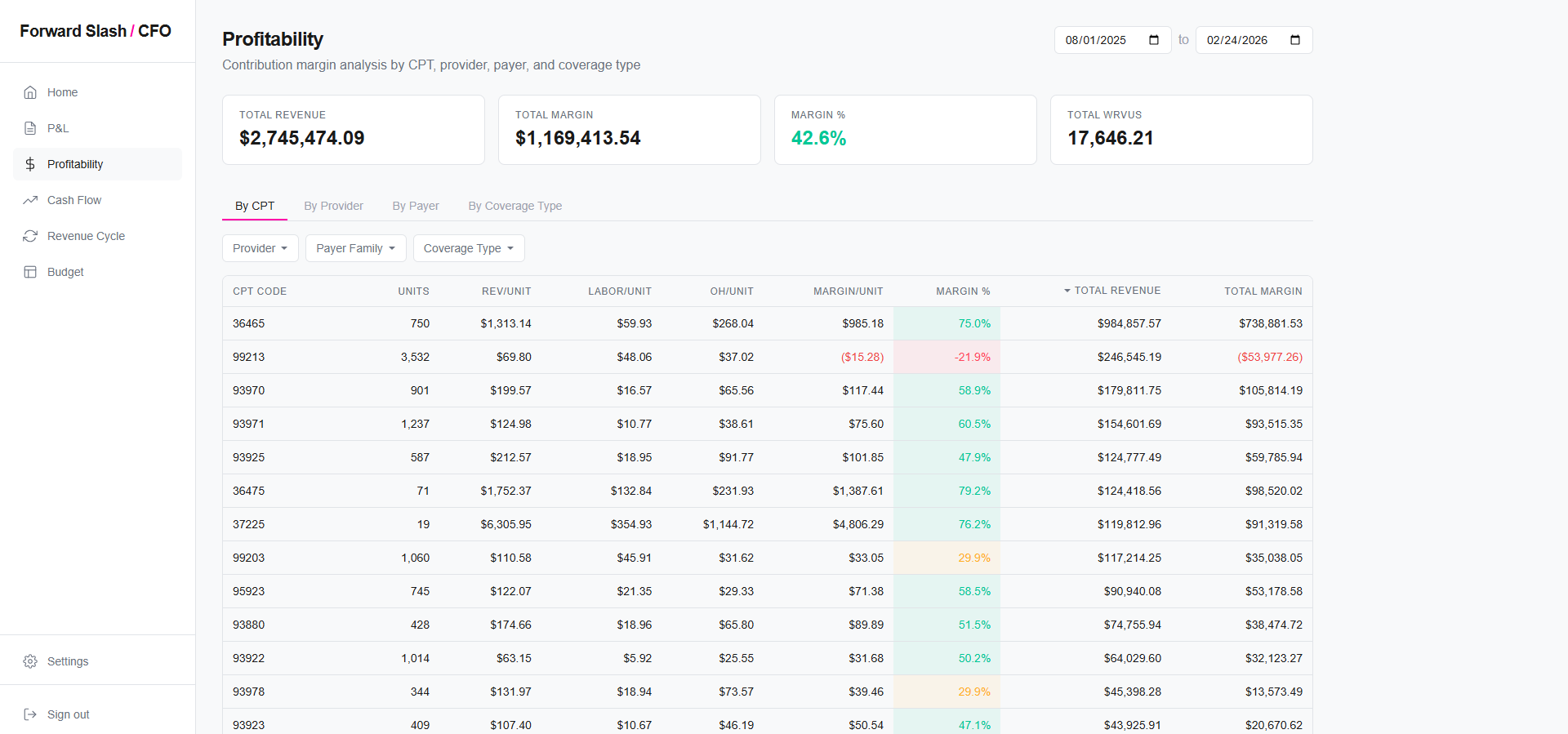Click 1,014 units cell for 93922
The height and width of the screenshot is (734, 1568).
(415, 658)
